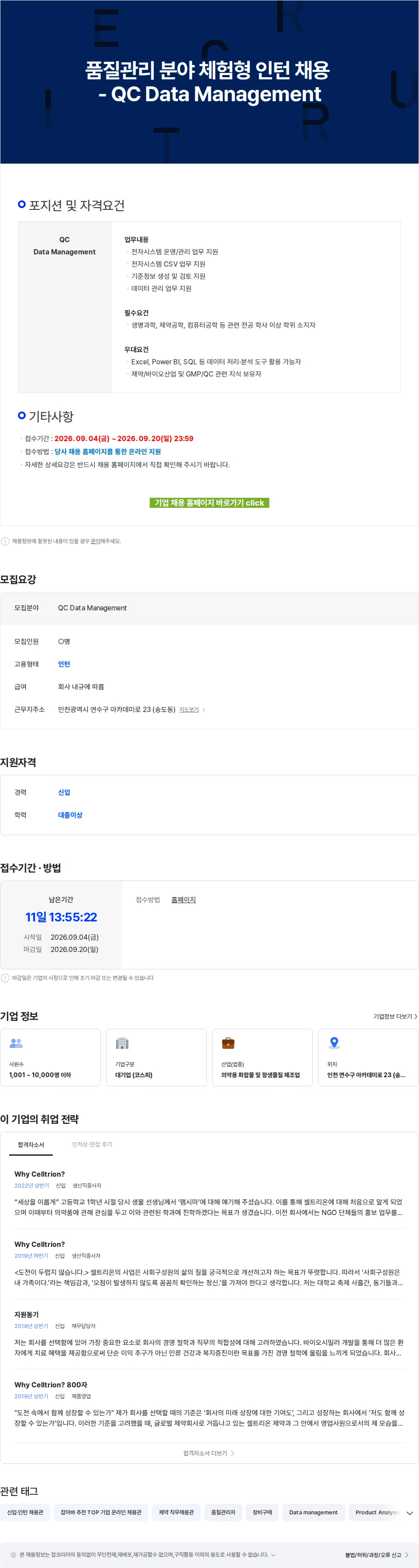Screen dimensions: 419x1568
Task: Click the grey circle icon before 본 채용정보는
Action: pos(14,1554)
